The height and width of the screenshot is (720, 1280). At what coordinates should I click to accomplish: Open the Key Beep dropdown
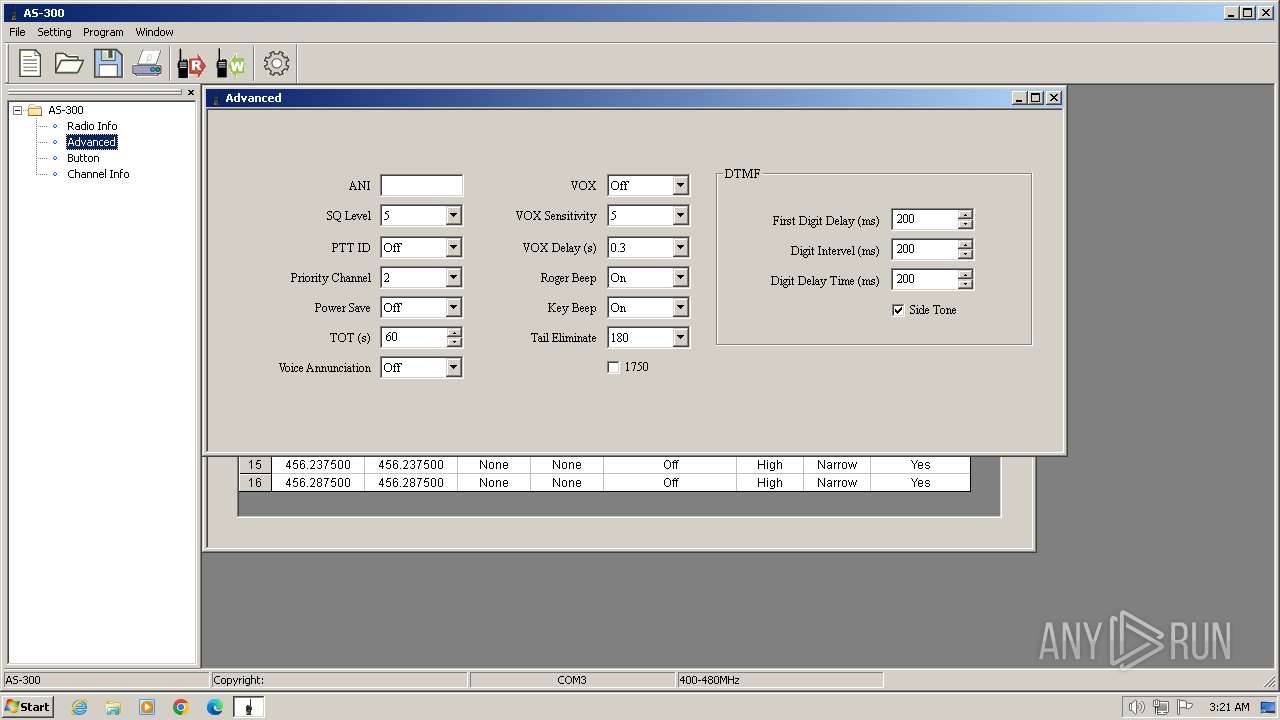pyautogui.click(x=680, y=307)
